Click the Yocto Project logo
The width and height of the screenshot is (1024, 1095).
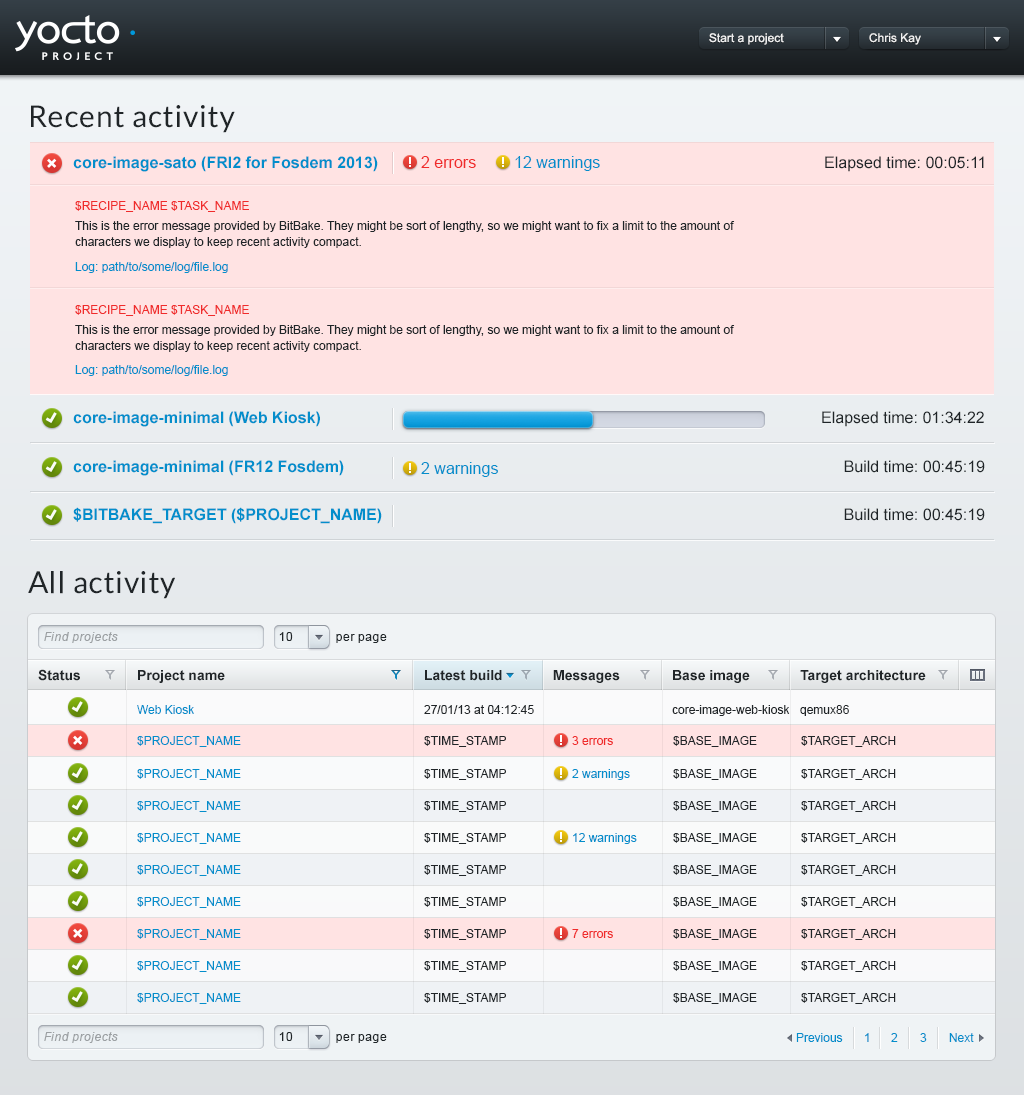75,38
